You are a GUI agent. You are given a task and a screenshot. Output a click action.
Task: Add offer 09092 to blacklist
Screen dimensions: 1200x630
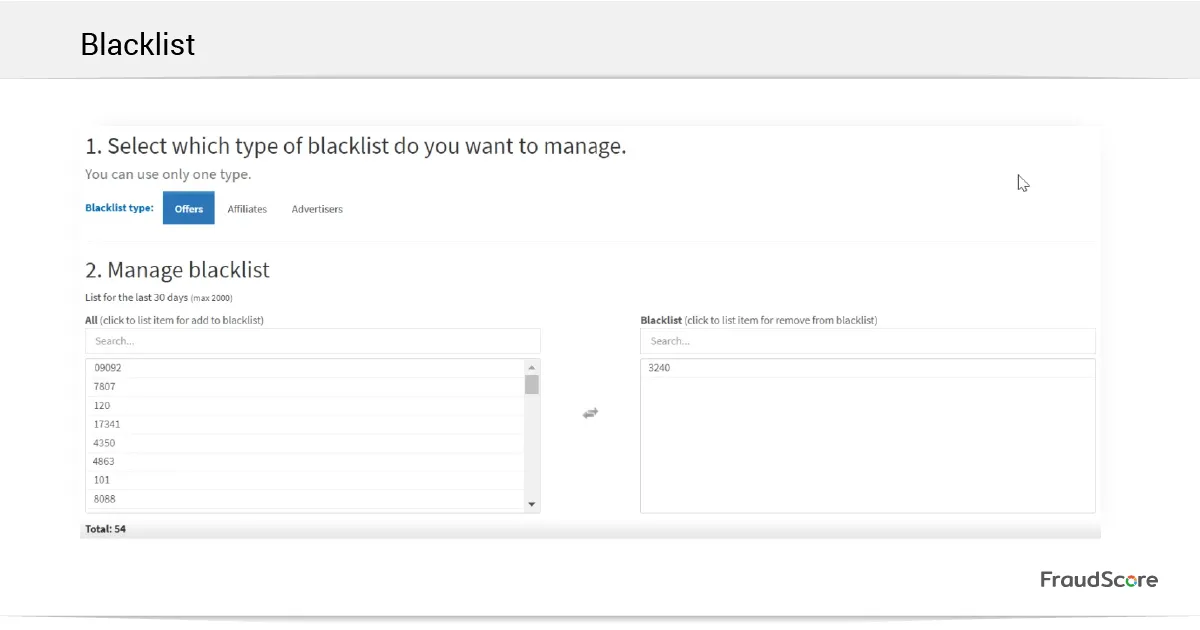(304, 368)
